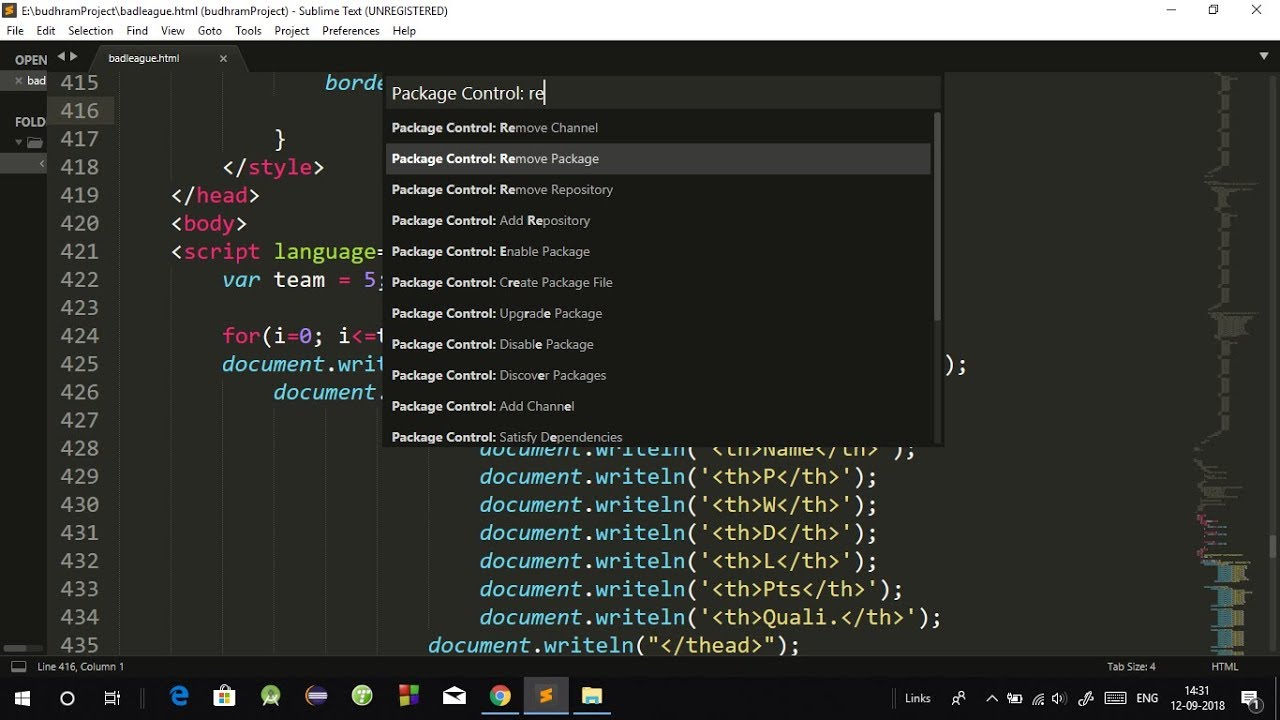Click the command palette input field
The width and height of the screenshot is (1280, 720).
[663, 93]
